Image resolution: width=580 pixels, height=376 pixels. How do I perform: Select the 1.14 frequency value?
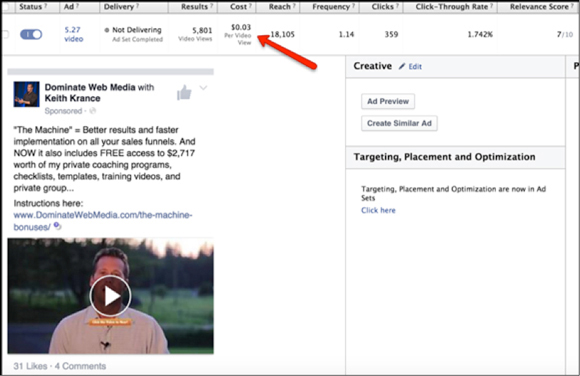[347, 34]
